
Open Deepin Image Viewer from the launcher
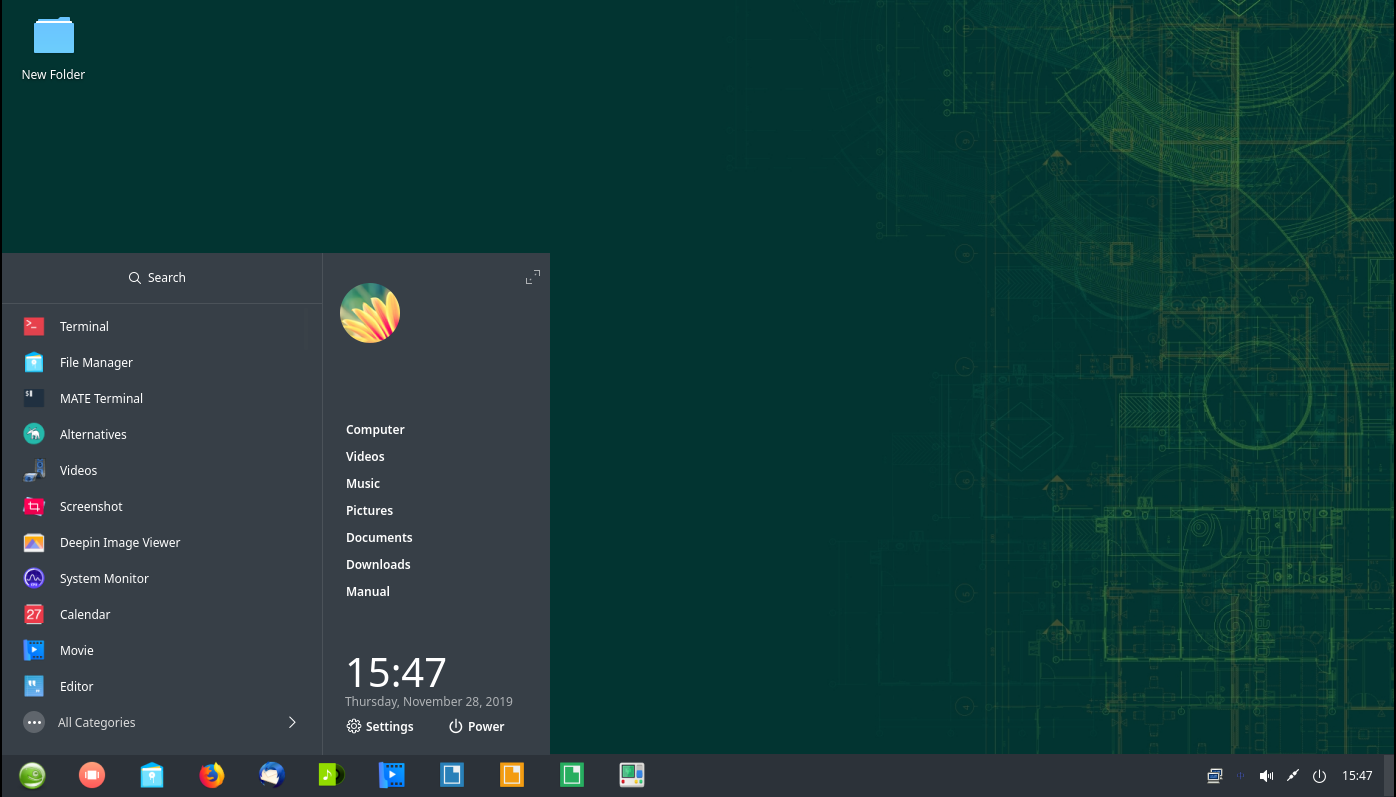coord(120,543)
